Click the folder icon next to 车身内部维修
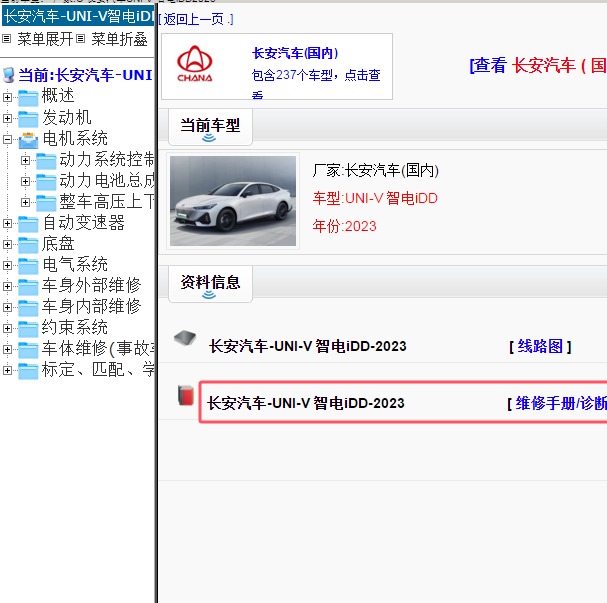The height and width of the screenshot is (603, 607). (28, 307)
